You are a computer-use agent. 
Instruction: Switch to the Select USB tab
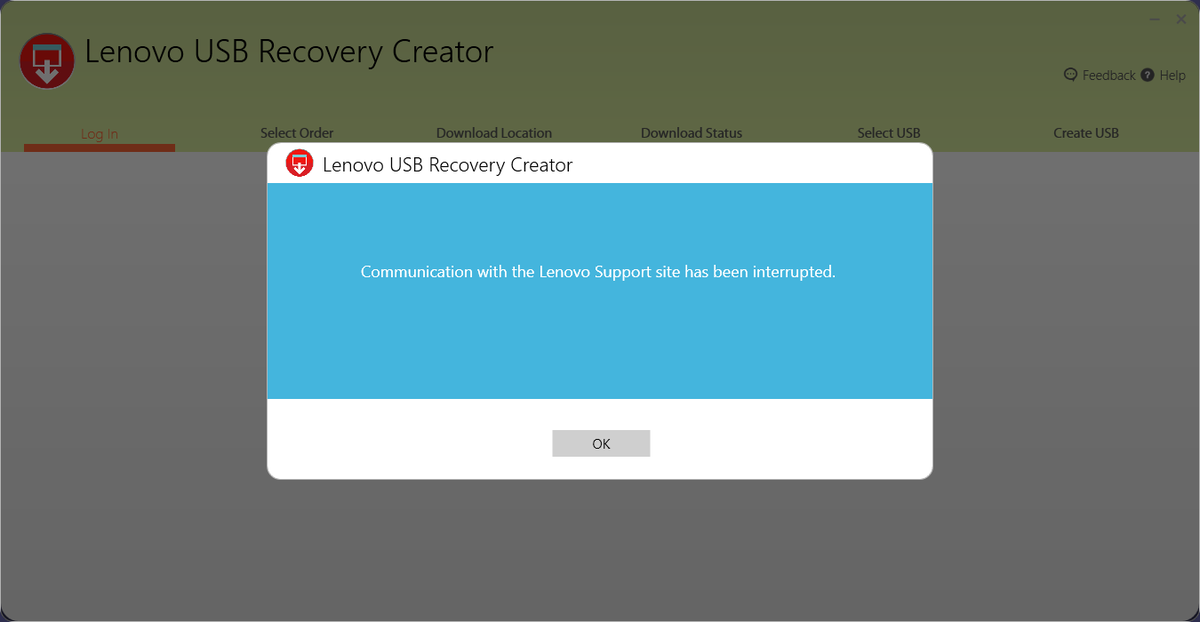coord(889,133)
